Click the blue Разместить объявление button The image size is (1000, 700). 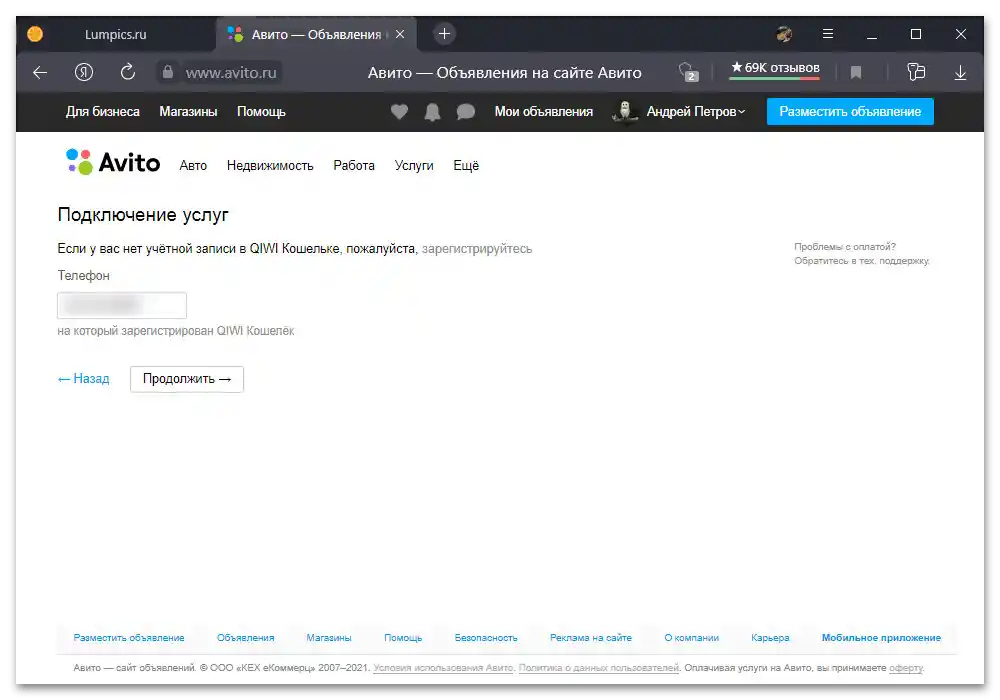[x=849, y=112]
